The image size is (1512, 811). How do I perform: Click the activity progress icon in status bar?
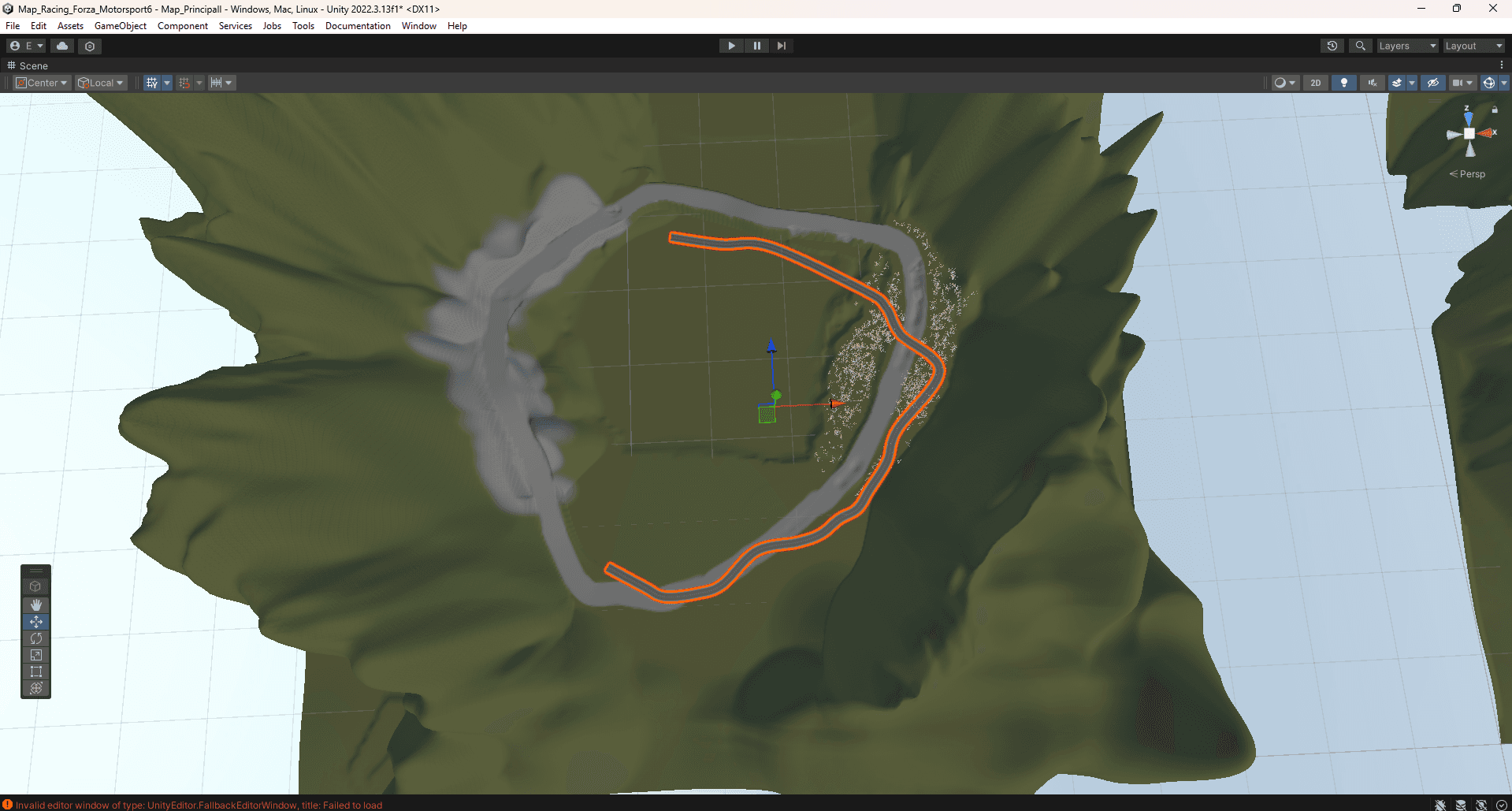point(1502,805)
